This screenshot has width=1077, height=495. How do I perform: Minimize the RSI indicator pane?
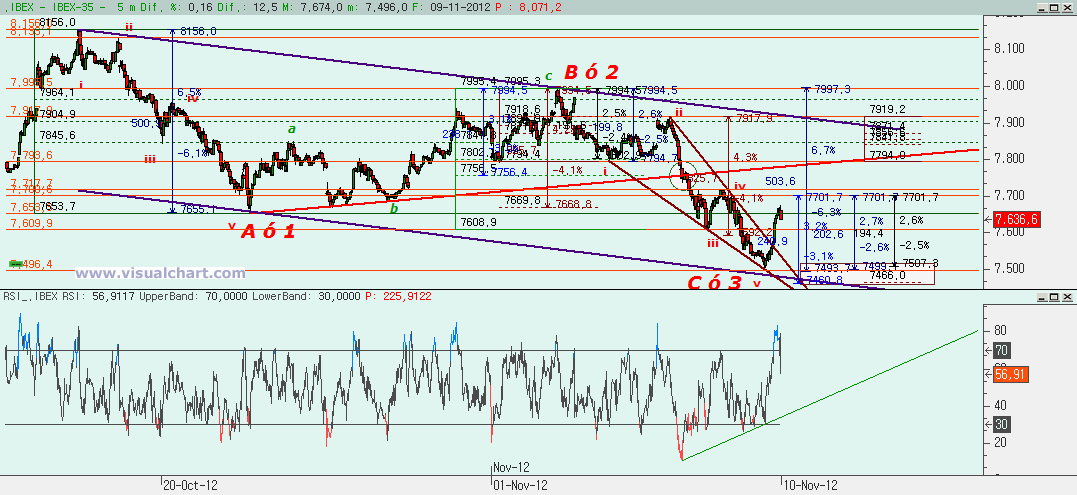(1043, 297)
